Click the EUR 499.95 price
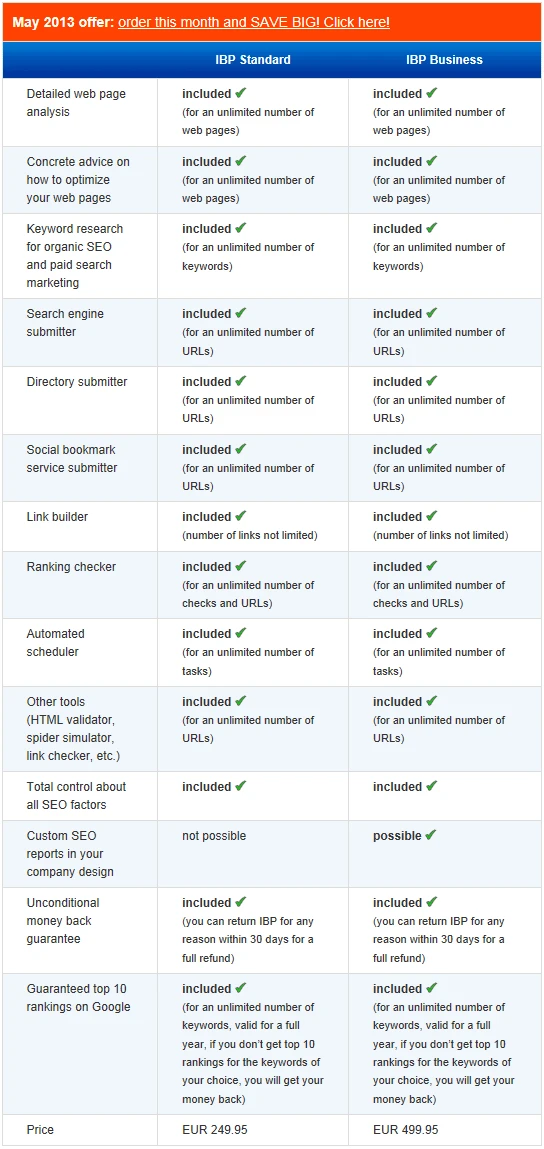This screenshot has width=544, height=1149. click(x=405, y=1129)
